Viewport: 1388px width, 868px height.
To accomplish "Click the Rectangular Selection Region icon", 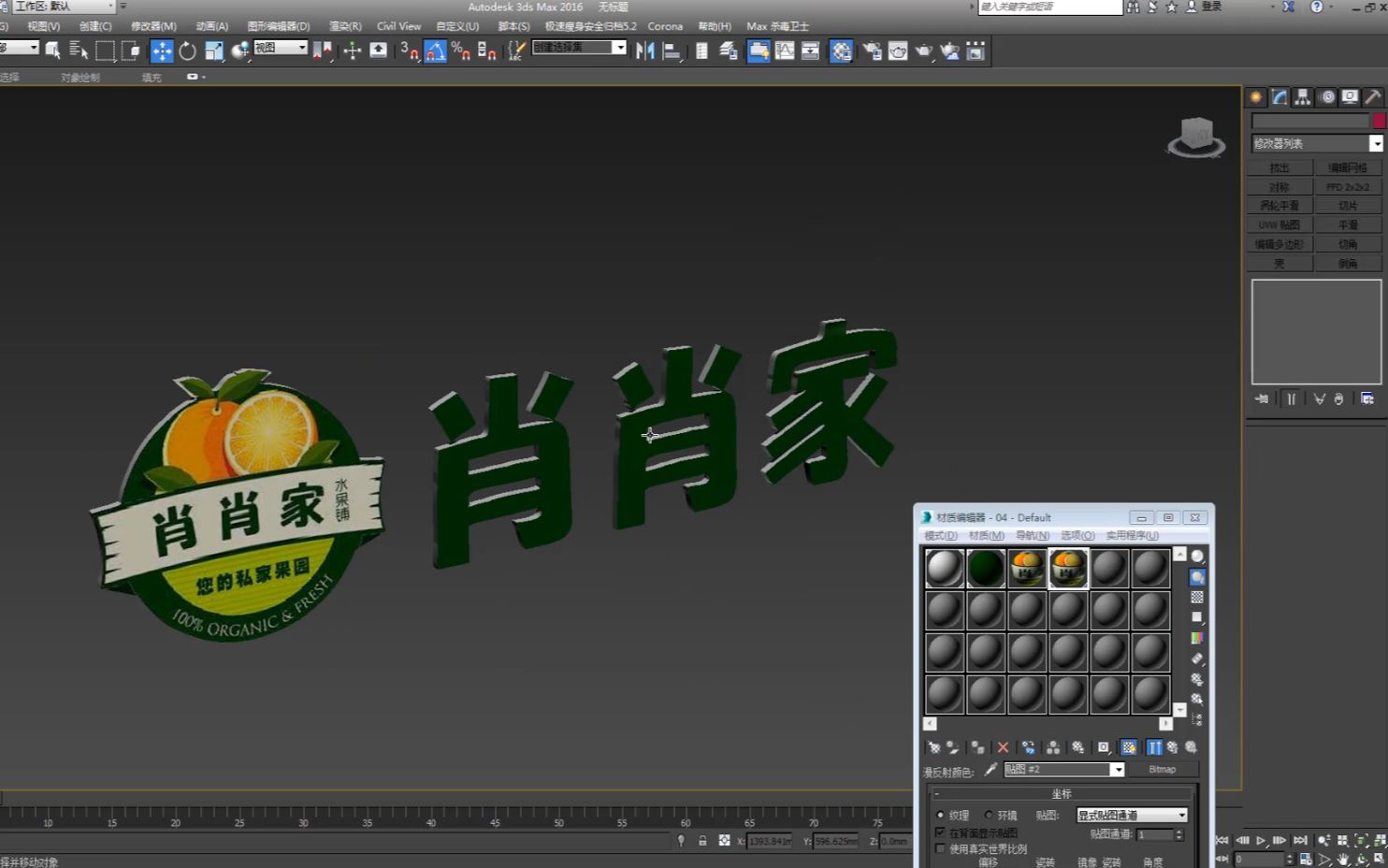I will [x=105, y=51].
